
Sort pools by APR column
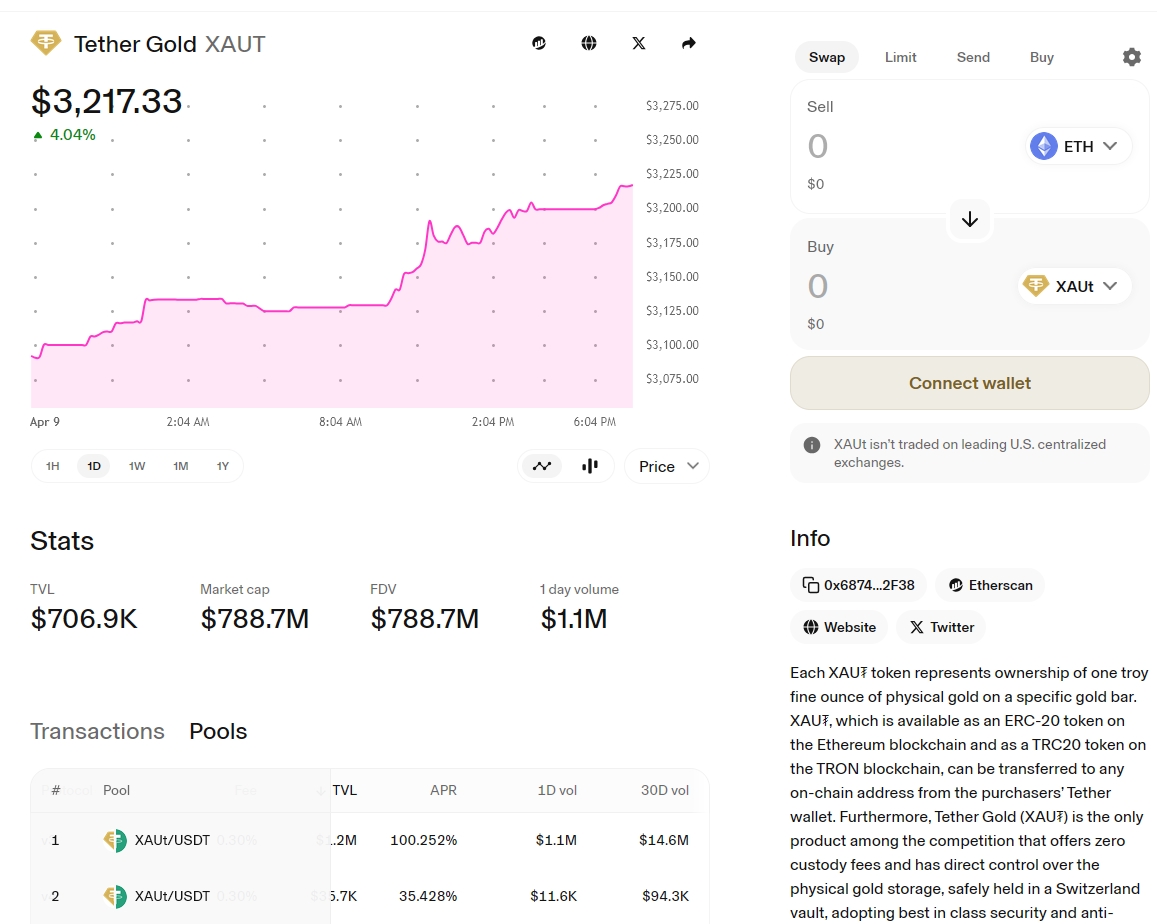click(x=443, y=790)
